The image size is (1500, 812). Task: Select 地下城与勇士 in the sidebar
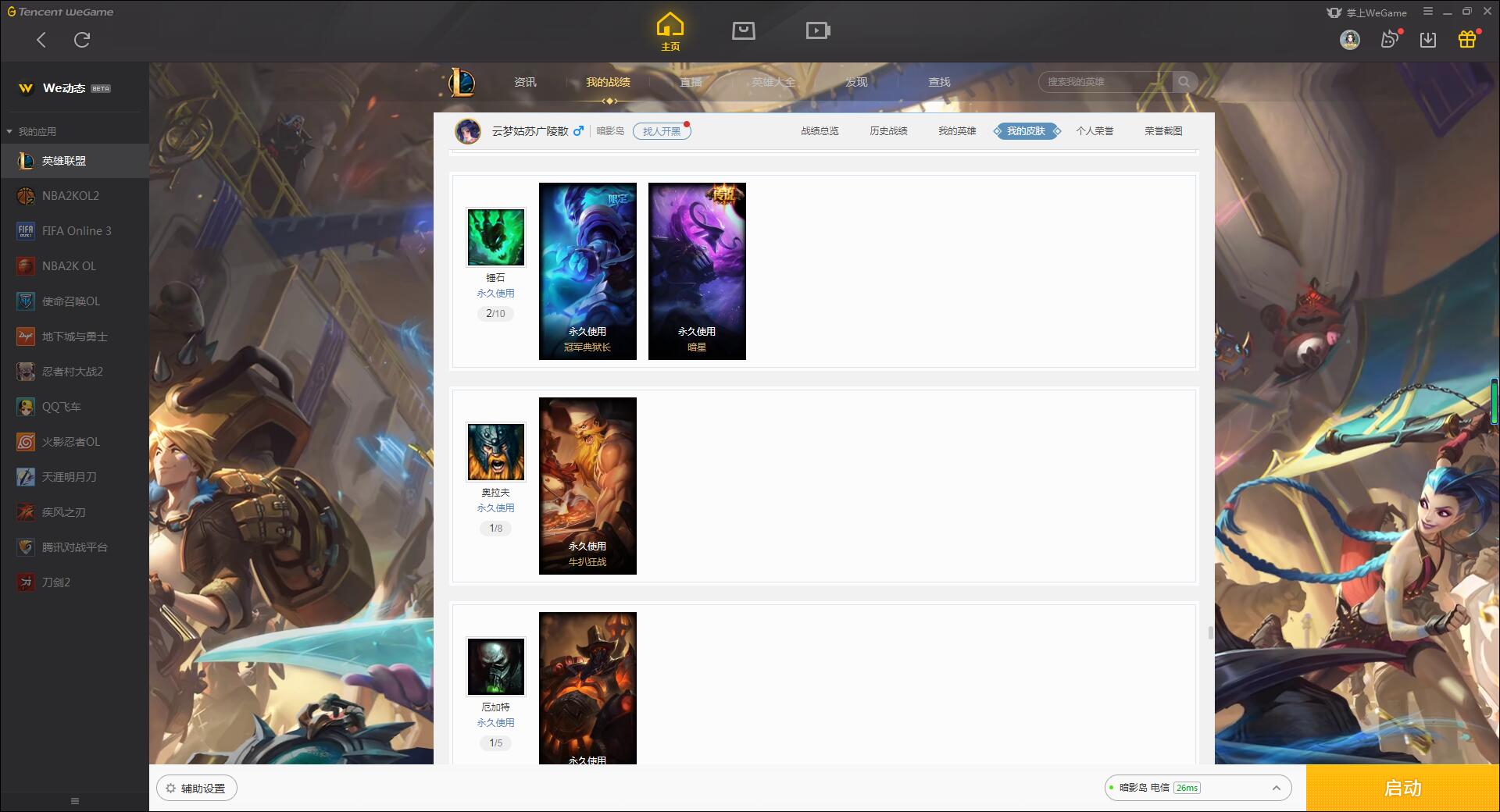click(74, 337)
